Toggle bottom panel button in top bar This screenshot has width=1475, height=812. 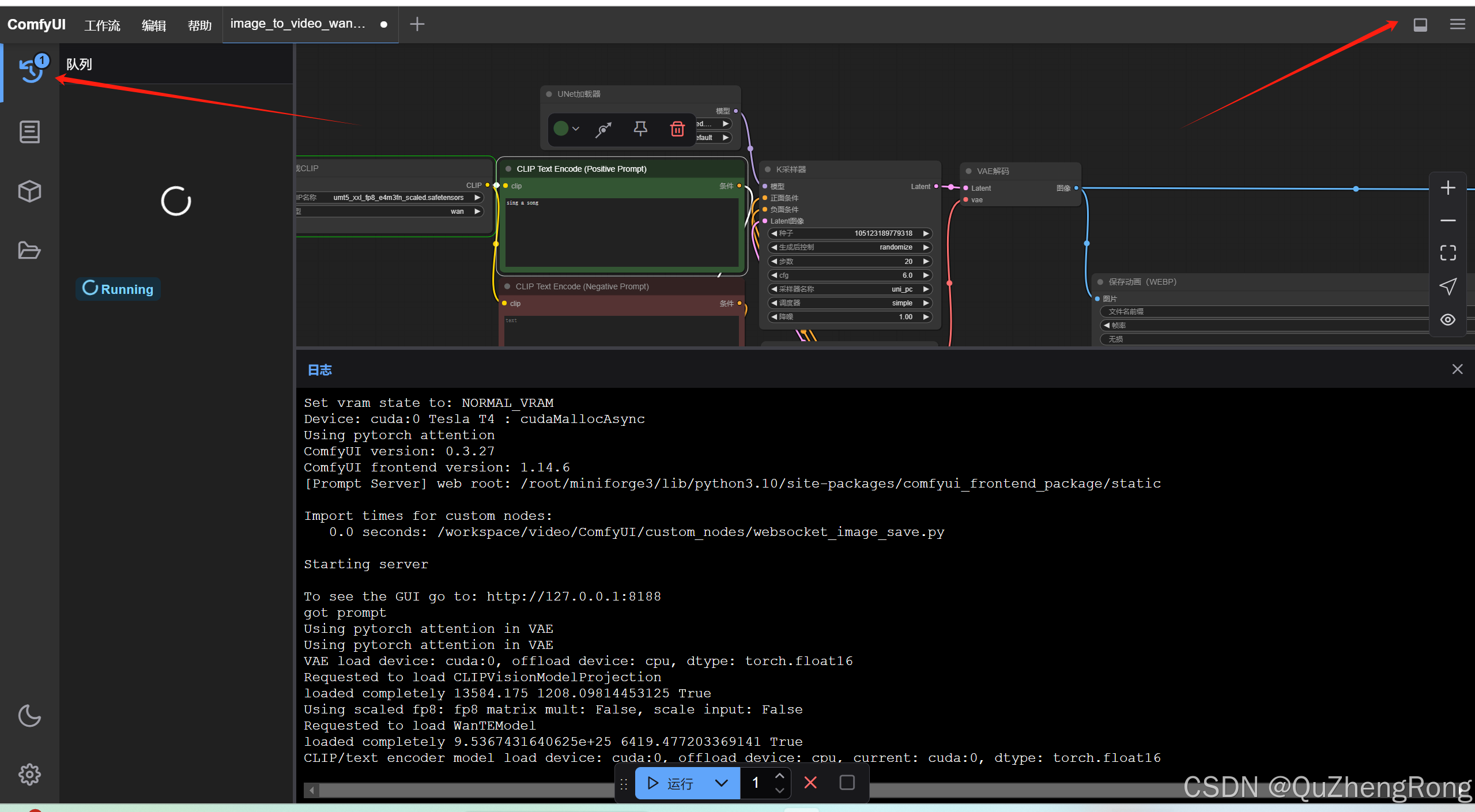coord(1420,24)
